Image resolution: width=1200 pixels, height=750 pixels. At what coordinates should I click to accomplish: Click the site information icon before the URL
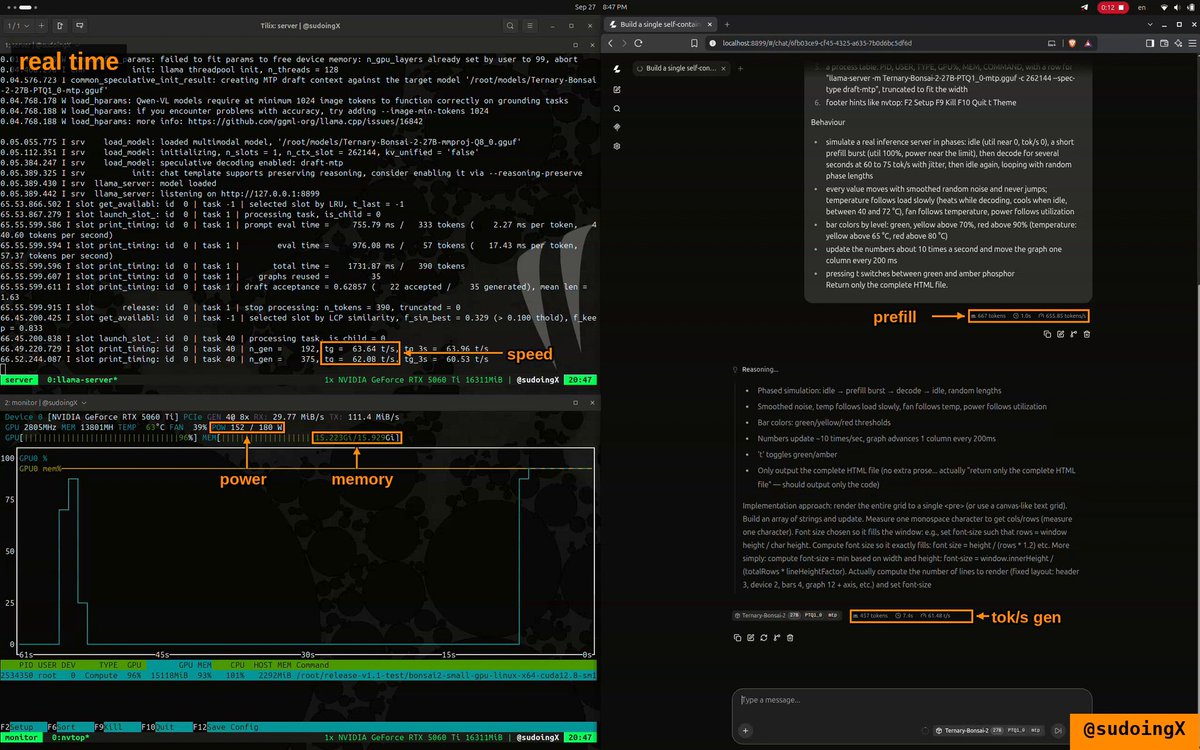pos(711,43)
